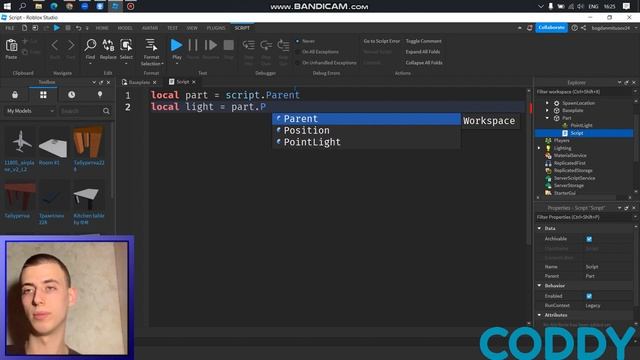Click the Filter Properties input field
Viewport: 640px width, 360px height.
point(584,217)
